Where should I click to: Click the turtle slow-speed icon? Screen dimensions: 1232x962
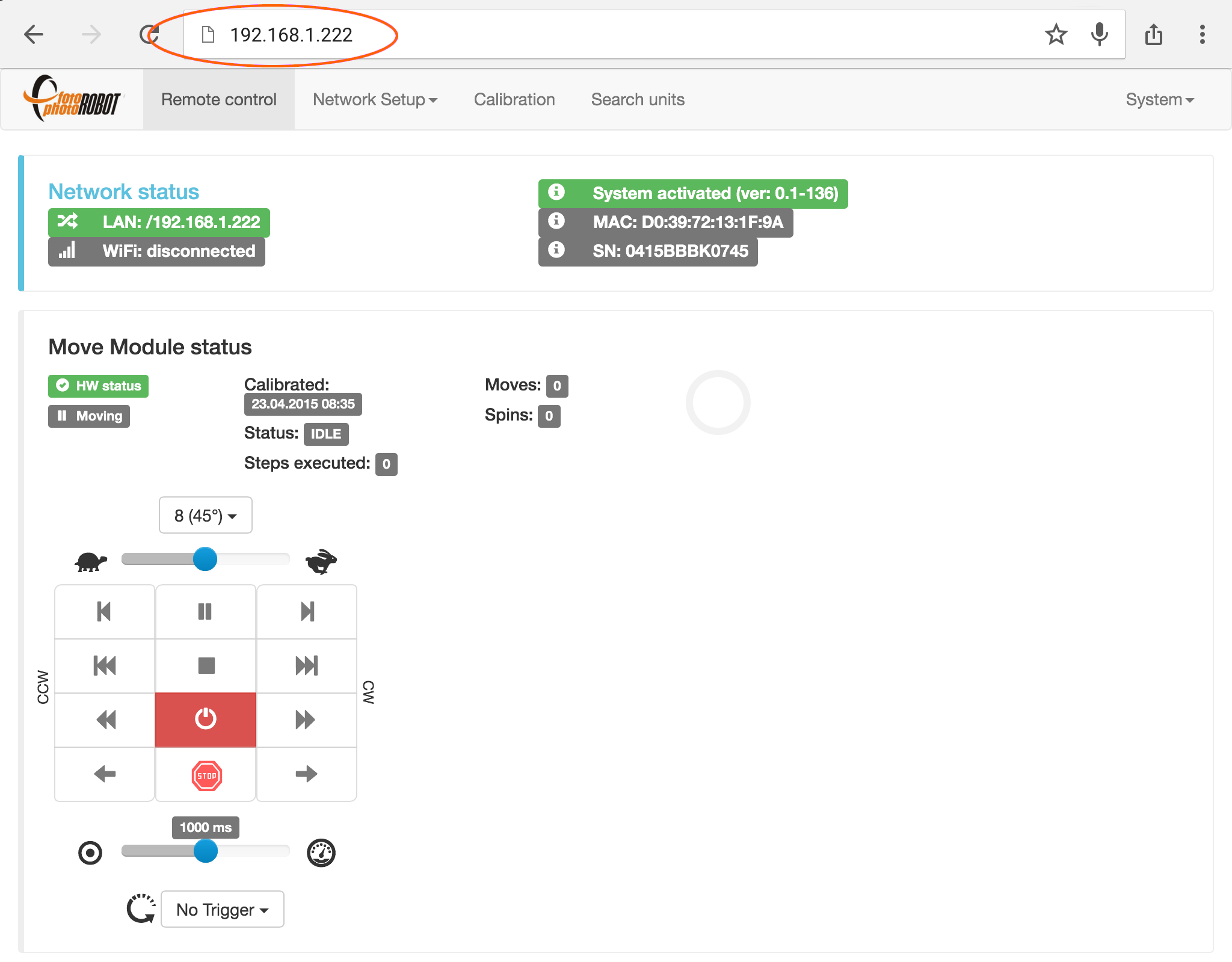pyautogui.click(x=91, y=561)
